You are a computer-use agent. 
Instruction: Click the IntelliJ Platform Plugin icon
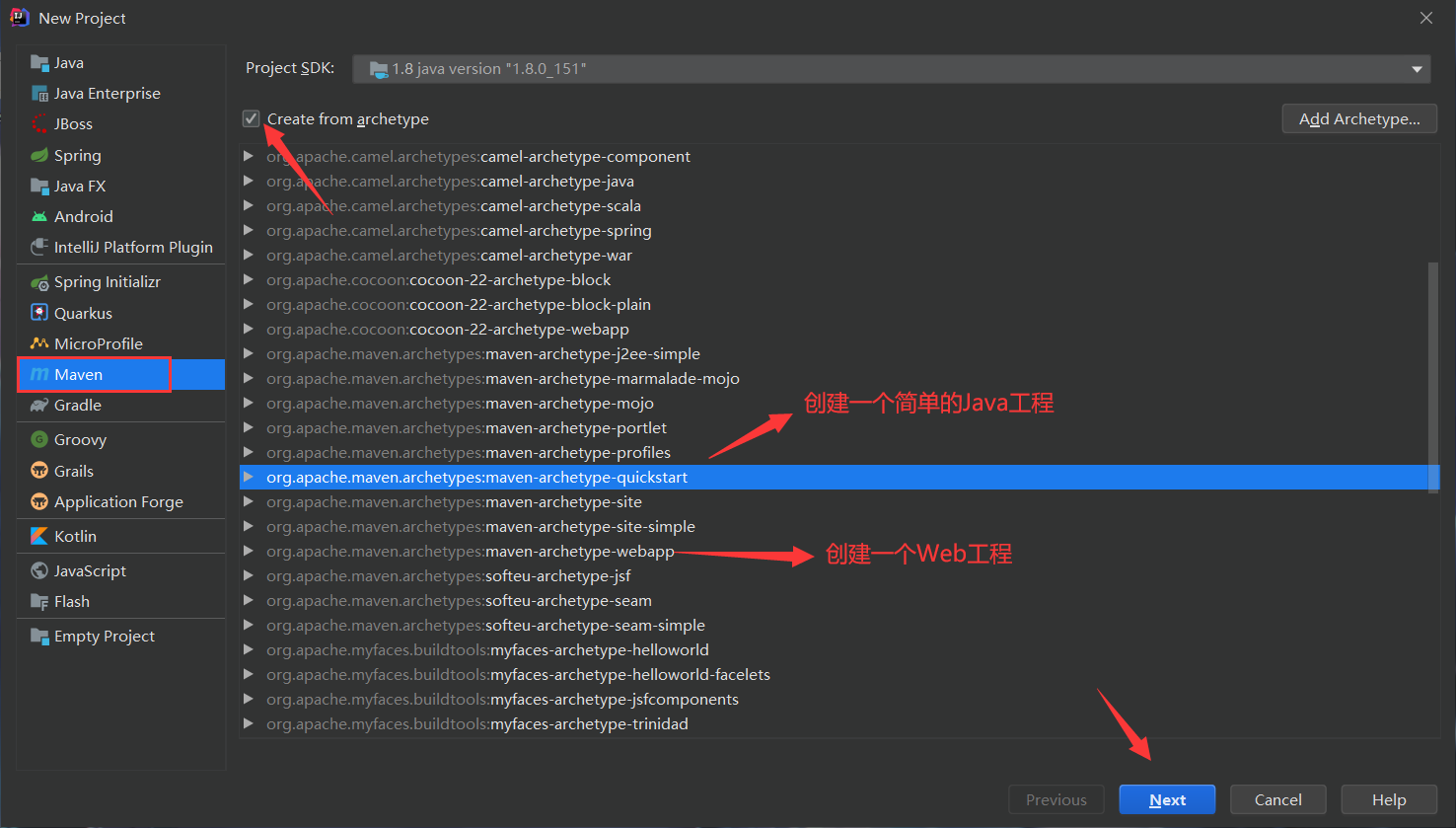39,247
